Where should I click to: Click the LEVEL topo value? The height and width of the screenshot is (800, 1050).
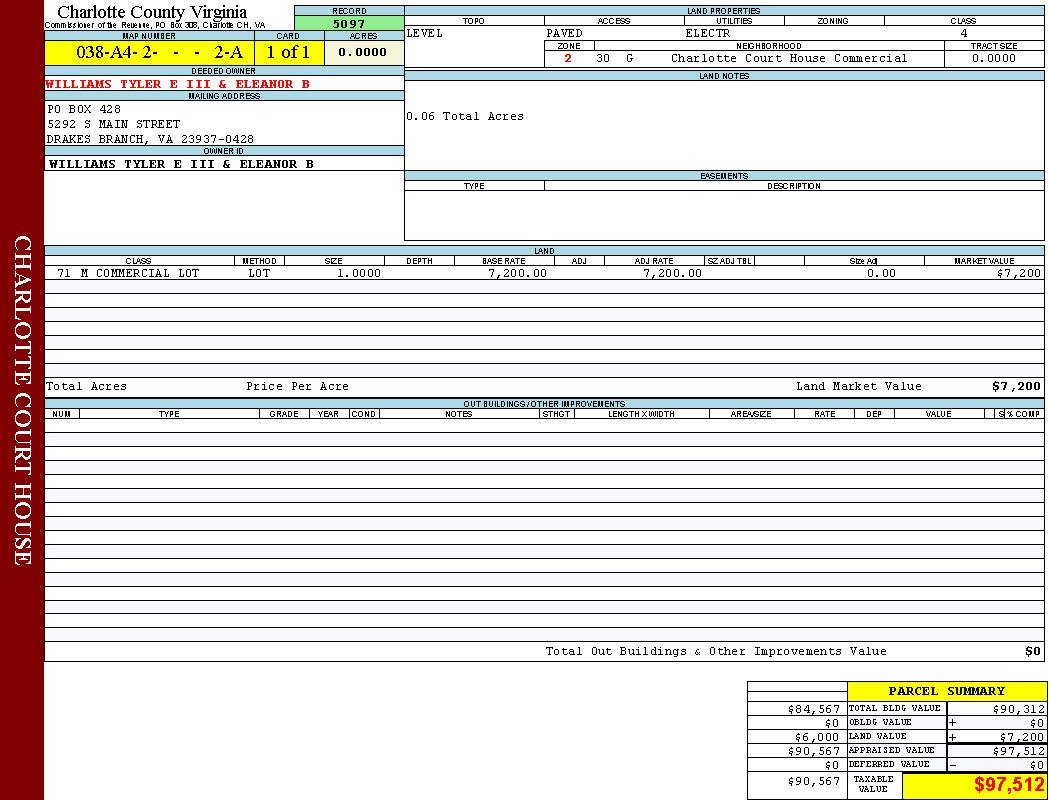425,33
